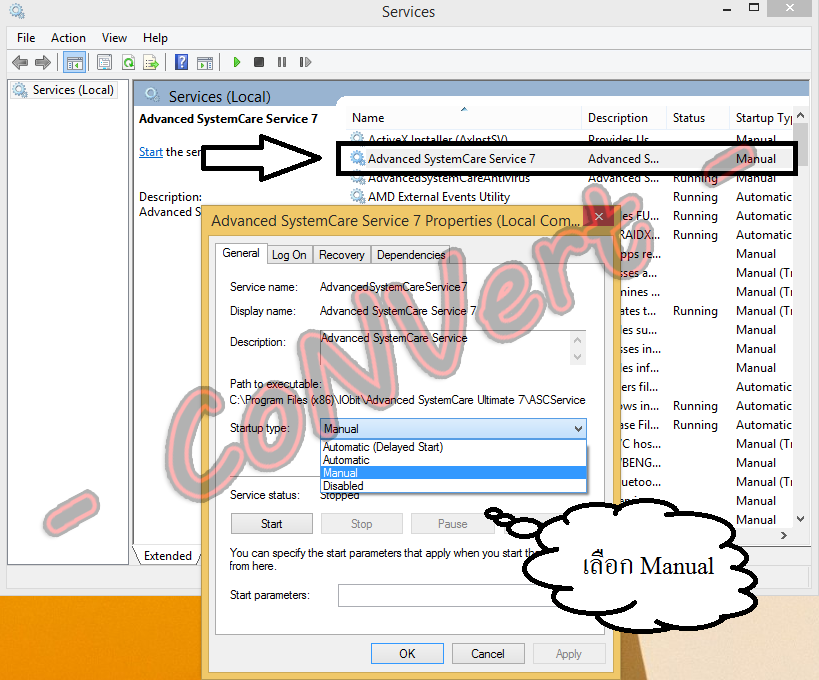Click the Export List toolbar icon
Viewport: 819px width, 680px height.
(x=151, y=63)
